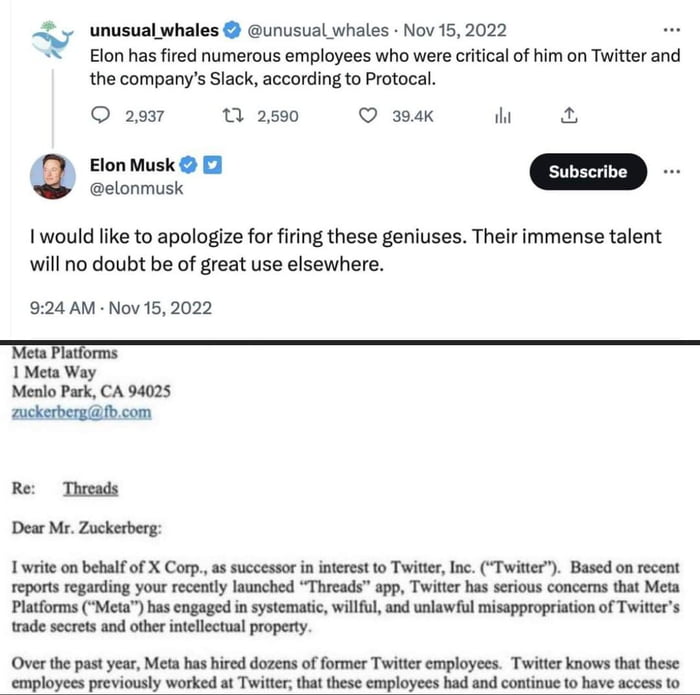Open the zuckerberg@fb.com email link

click(82, 412)
